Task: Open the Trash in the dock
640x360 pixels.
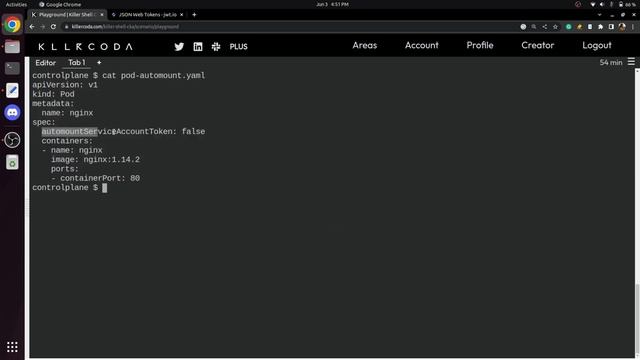Action: coord(12,162)
